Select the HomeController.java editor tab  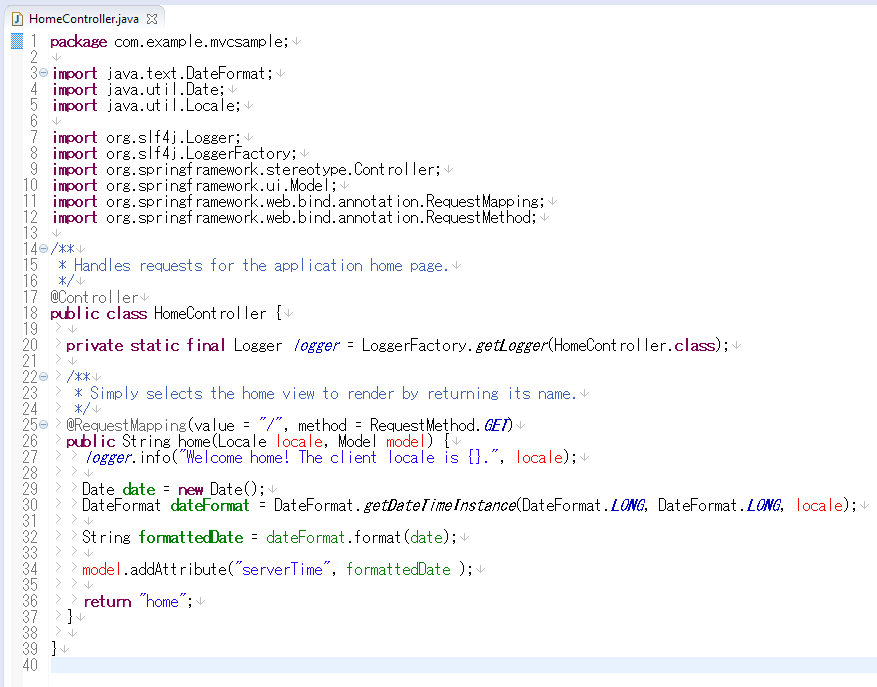84,19
